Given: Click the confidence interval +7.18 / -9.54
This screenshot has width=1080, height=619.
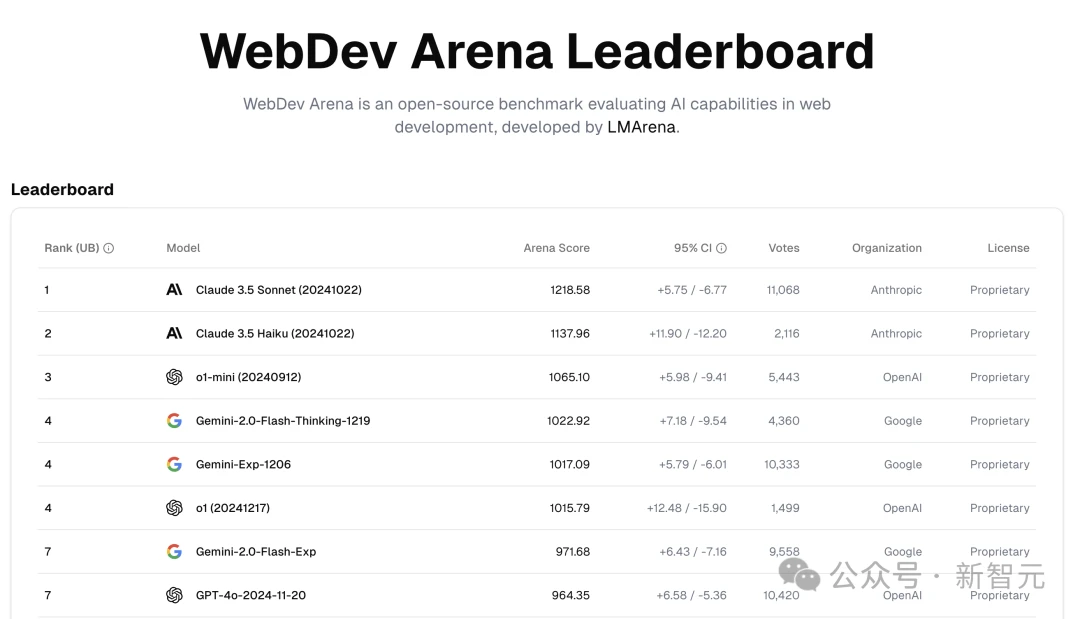Looking at the screenshot, I should point(693,421).
